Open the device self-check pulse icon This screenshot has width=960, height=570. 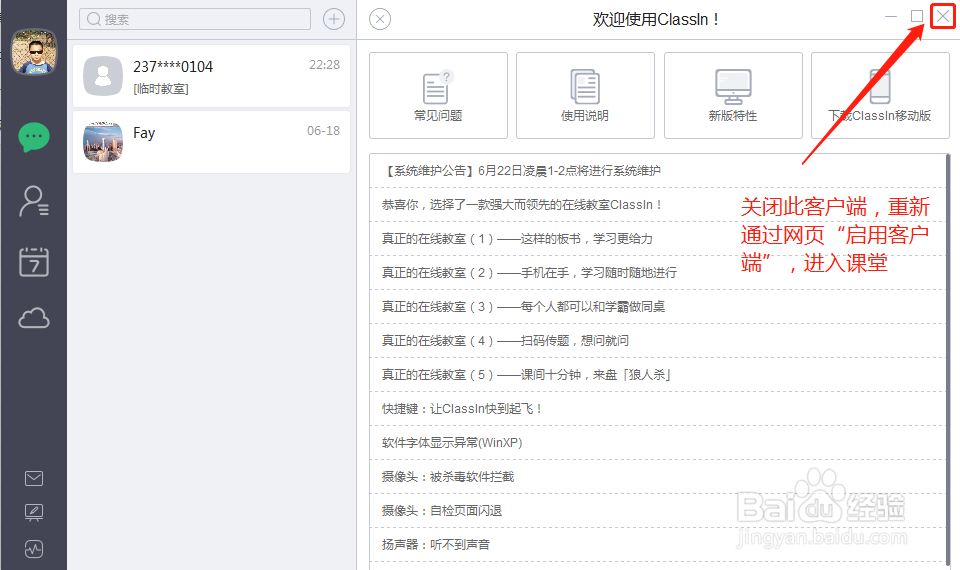(x=34, y=549)
